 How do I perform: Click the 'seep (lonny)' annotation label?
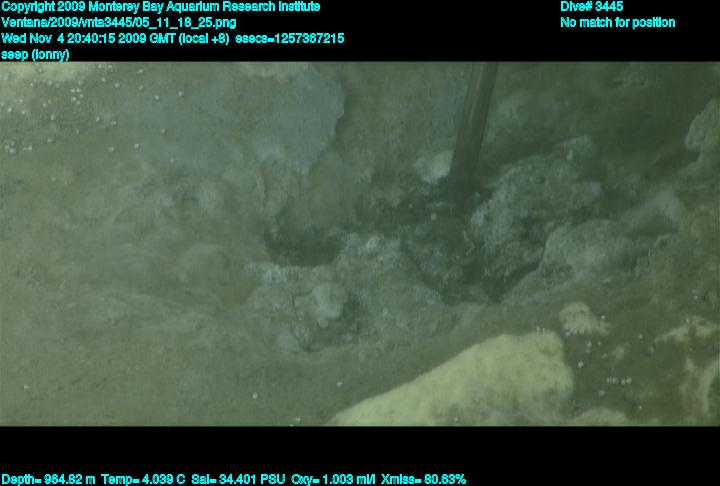(x=35, y=55)
